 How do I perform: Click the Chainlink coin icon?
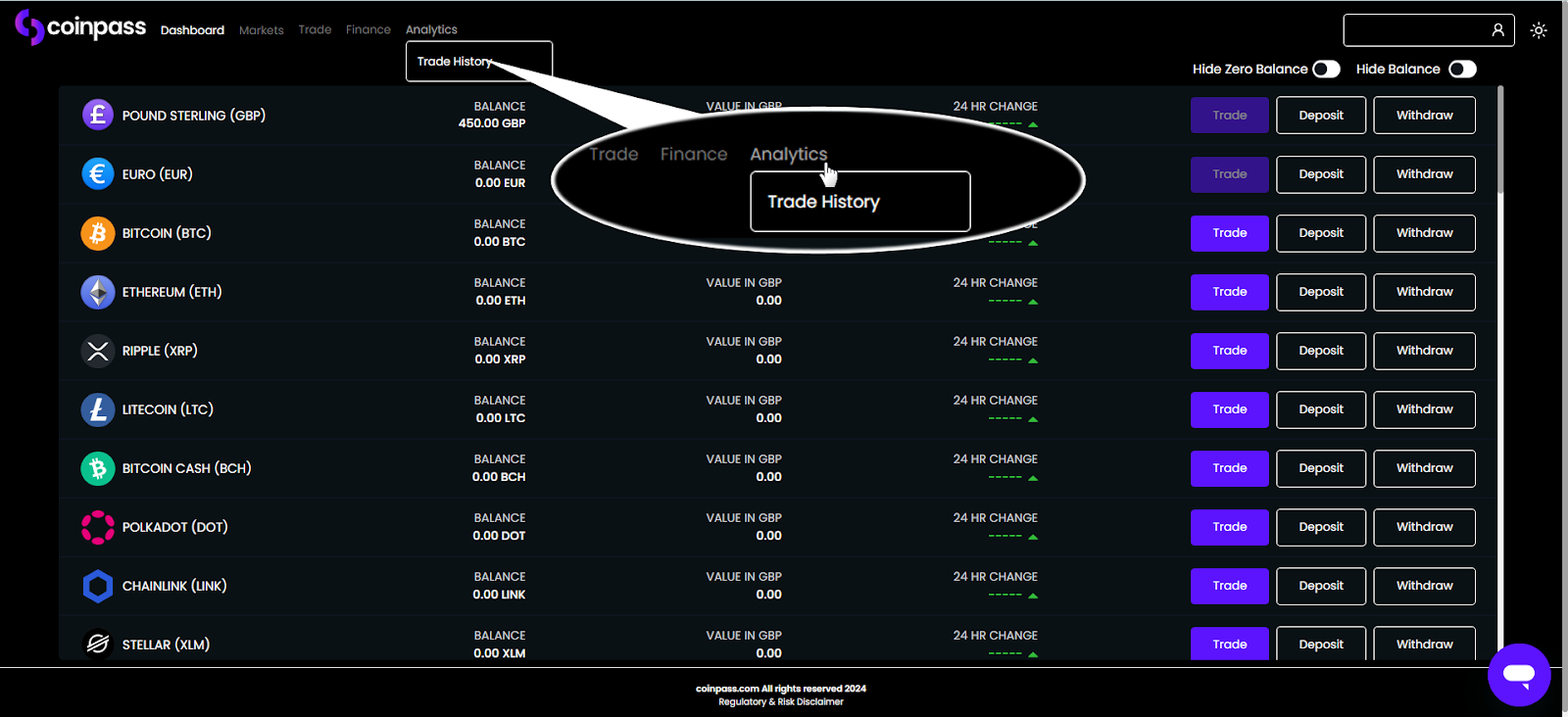pos(98,586)
